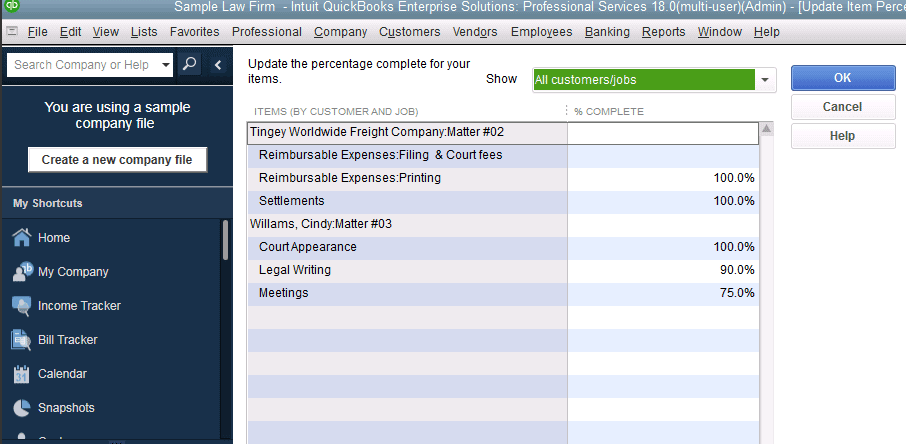906x444 pixels.
Task: Open the Employees menu
Action: point(541,32)
